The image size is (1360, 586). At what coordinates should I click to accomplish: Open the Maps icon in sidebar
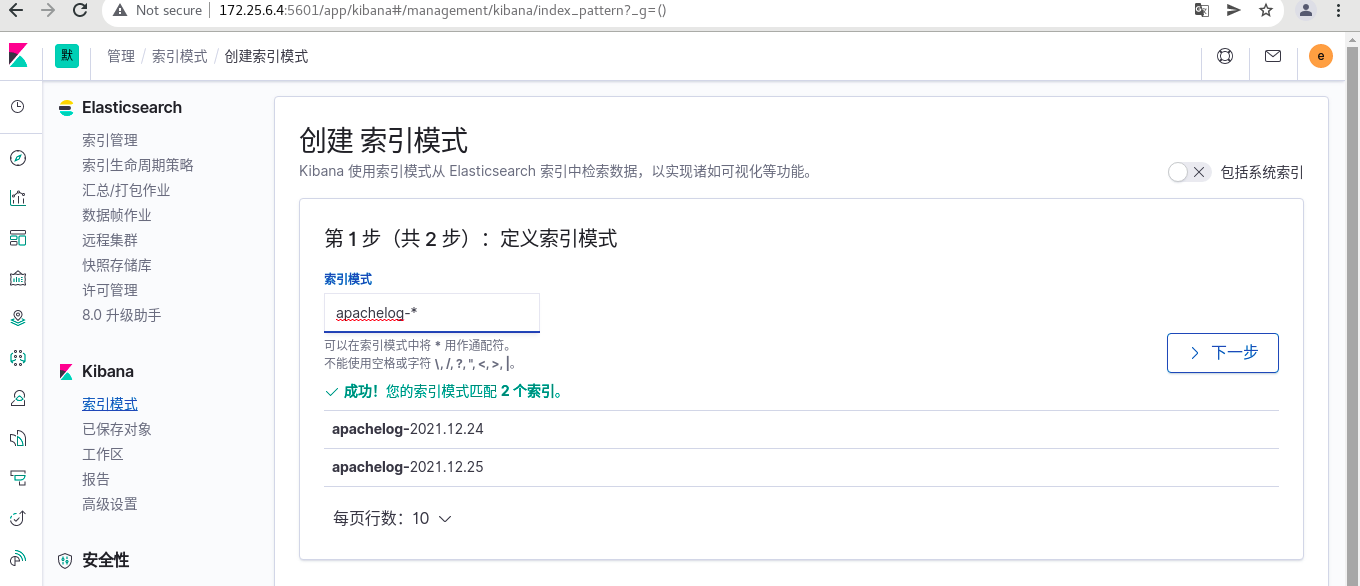click(x=18, y=318)
